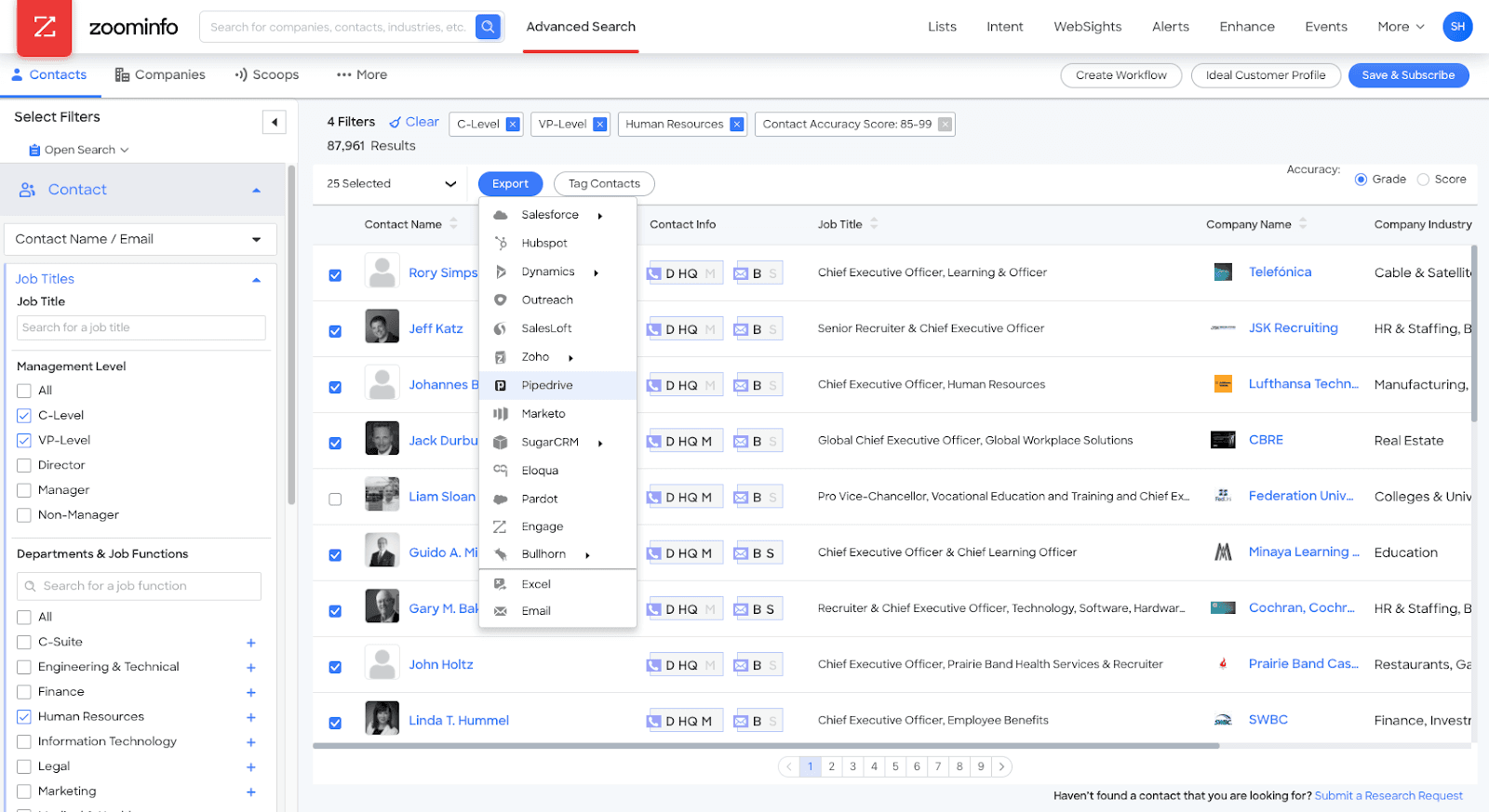Click phone icon in Rory Simpson row

pyautogui.click(x=654, y=273)
